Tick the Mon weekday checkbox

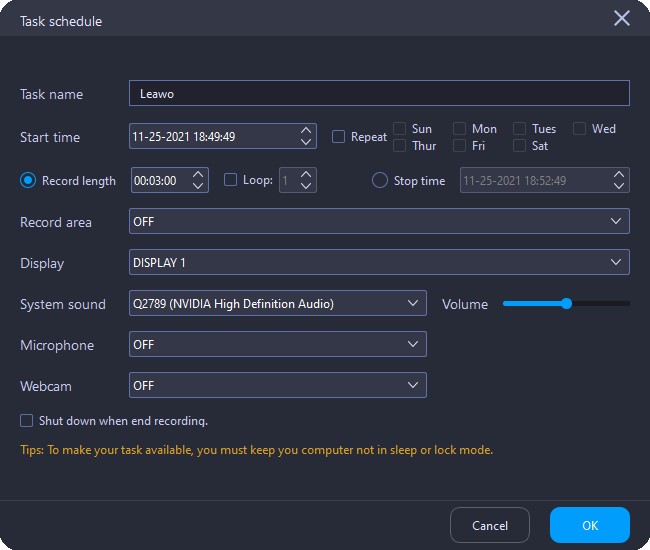(459, 129)
